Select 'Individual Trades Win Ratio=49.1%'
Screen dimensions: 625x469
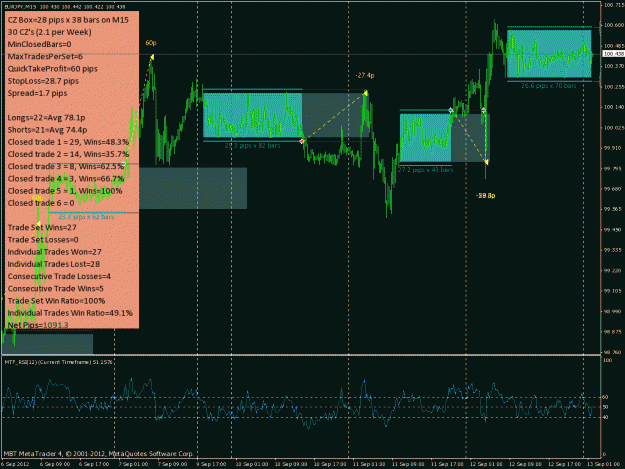point(70,313)
